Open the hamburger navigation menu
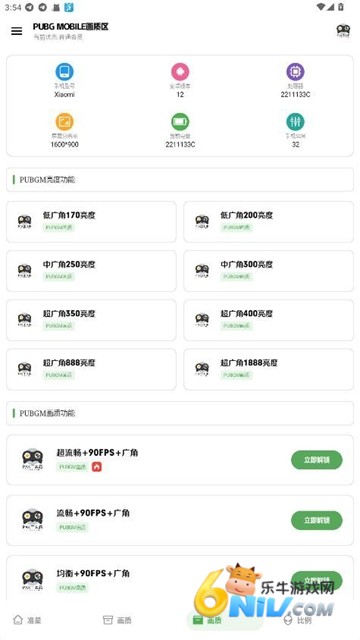Screen dimensions: 360x640 (x=17, y=31)
